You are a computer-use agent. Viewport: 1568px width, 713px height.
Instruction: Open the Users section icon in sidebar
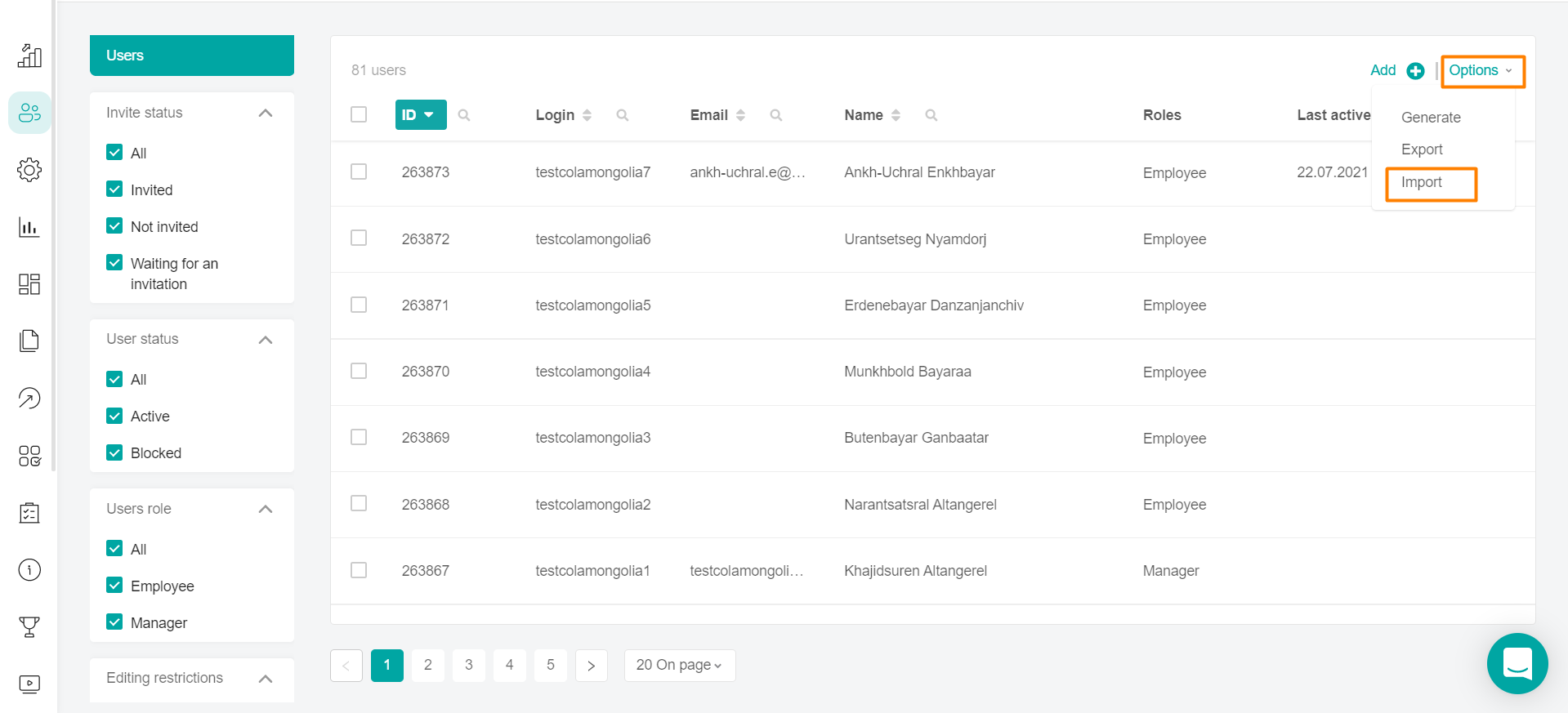[x=29, y=113]
